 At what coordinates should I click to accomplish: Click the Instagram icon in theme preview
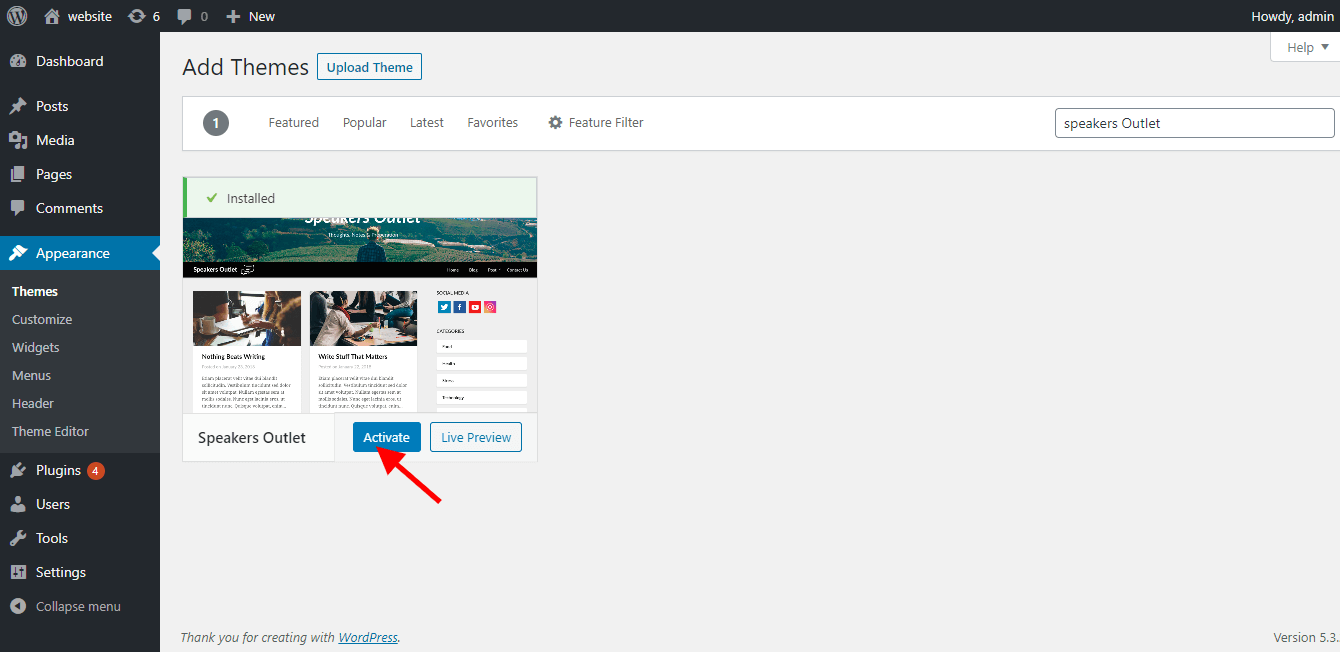tap(490, 307)
